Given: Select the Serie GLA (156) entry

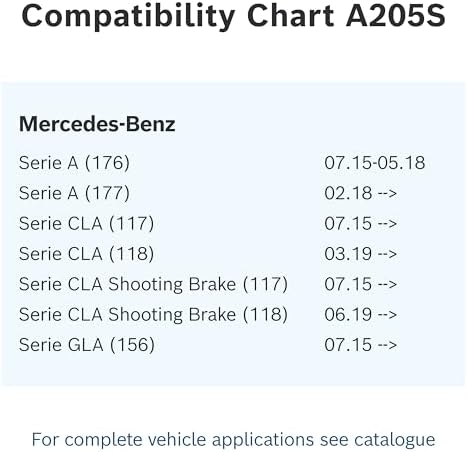Looking at the screenshot, I should pyautogui.click(x=87, y=345).
